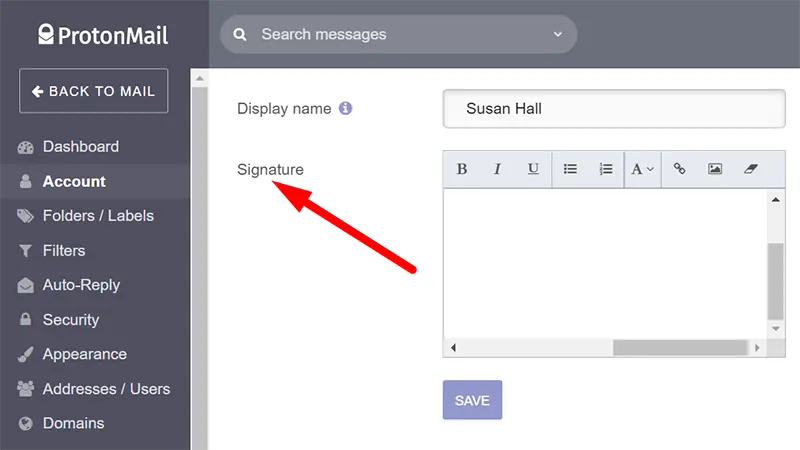800x450 pixels.
Task: Open the Filters settings page
Action: 64,251
